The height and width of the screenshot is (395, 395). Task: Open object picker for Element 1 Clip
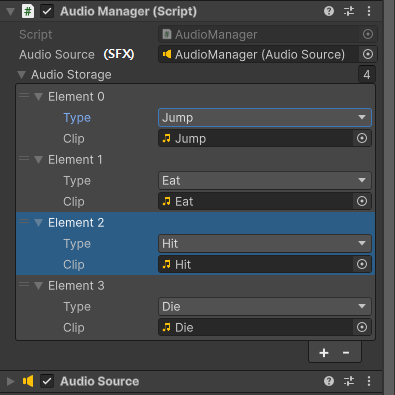(362, 201)
